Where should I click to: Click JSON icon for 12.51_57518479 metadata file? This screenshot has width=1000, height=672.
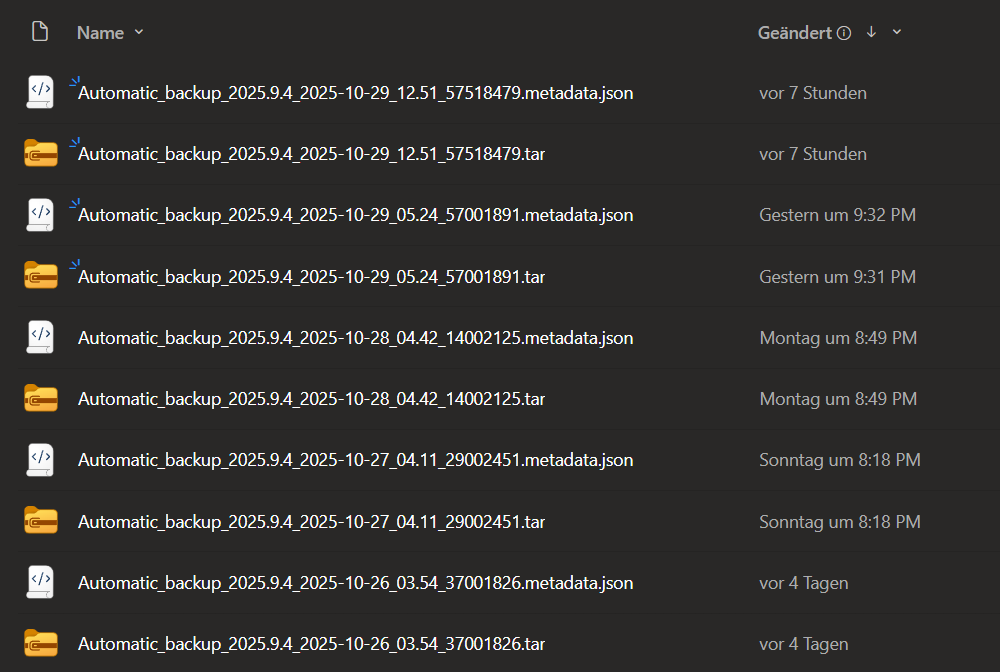40,93
